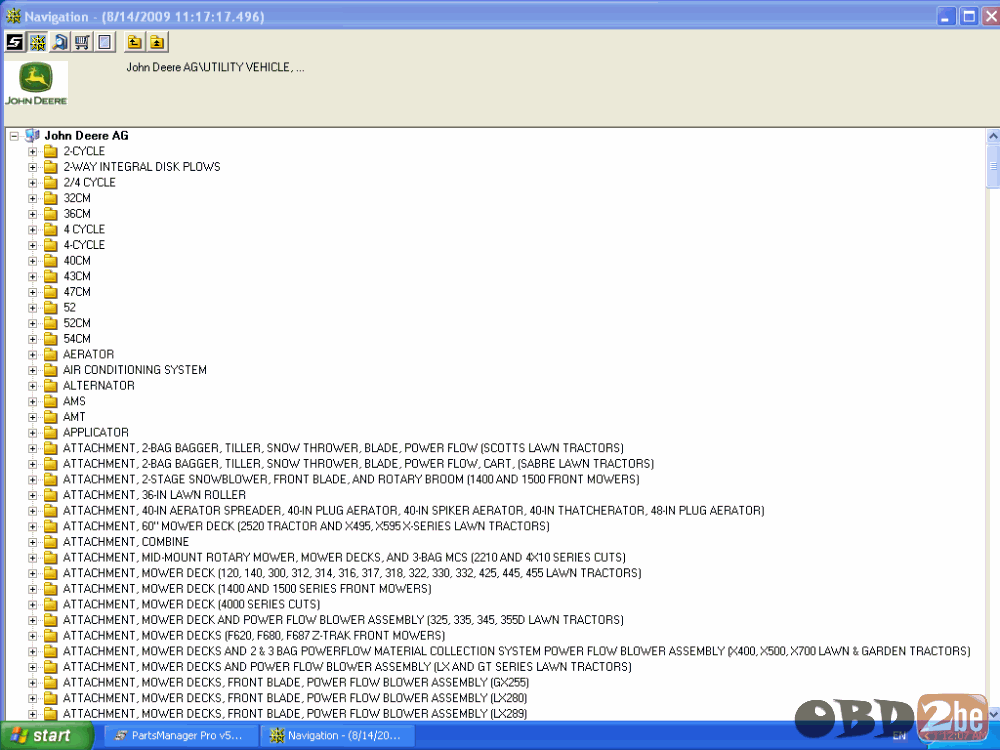Click the John Deere logo image

36,84
